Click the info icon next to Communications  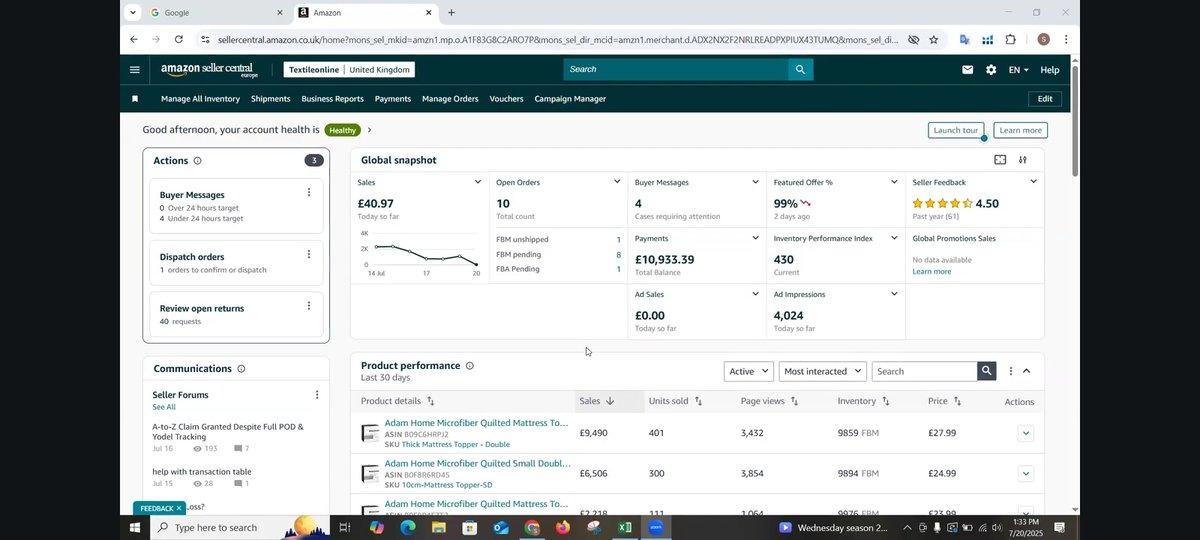pos(241,369)
